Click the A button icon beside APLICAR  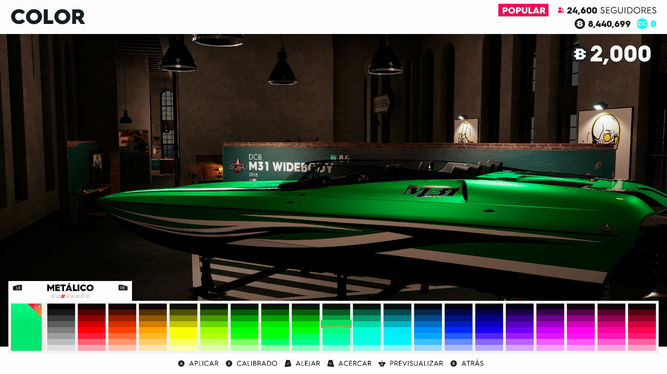click(x=181, y=363)
